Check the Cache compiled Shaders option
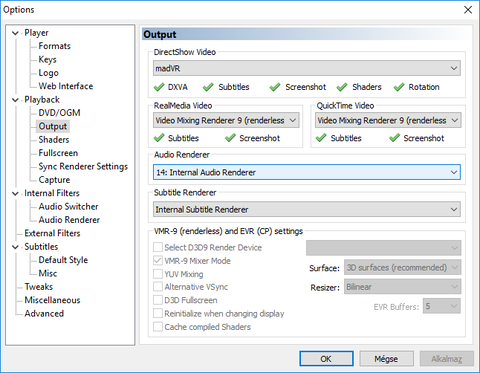Screen dimensions: 480x373 tap(158, 327)
